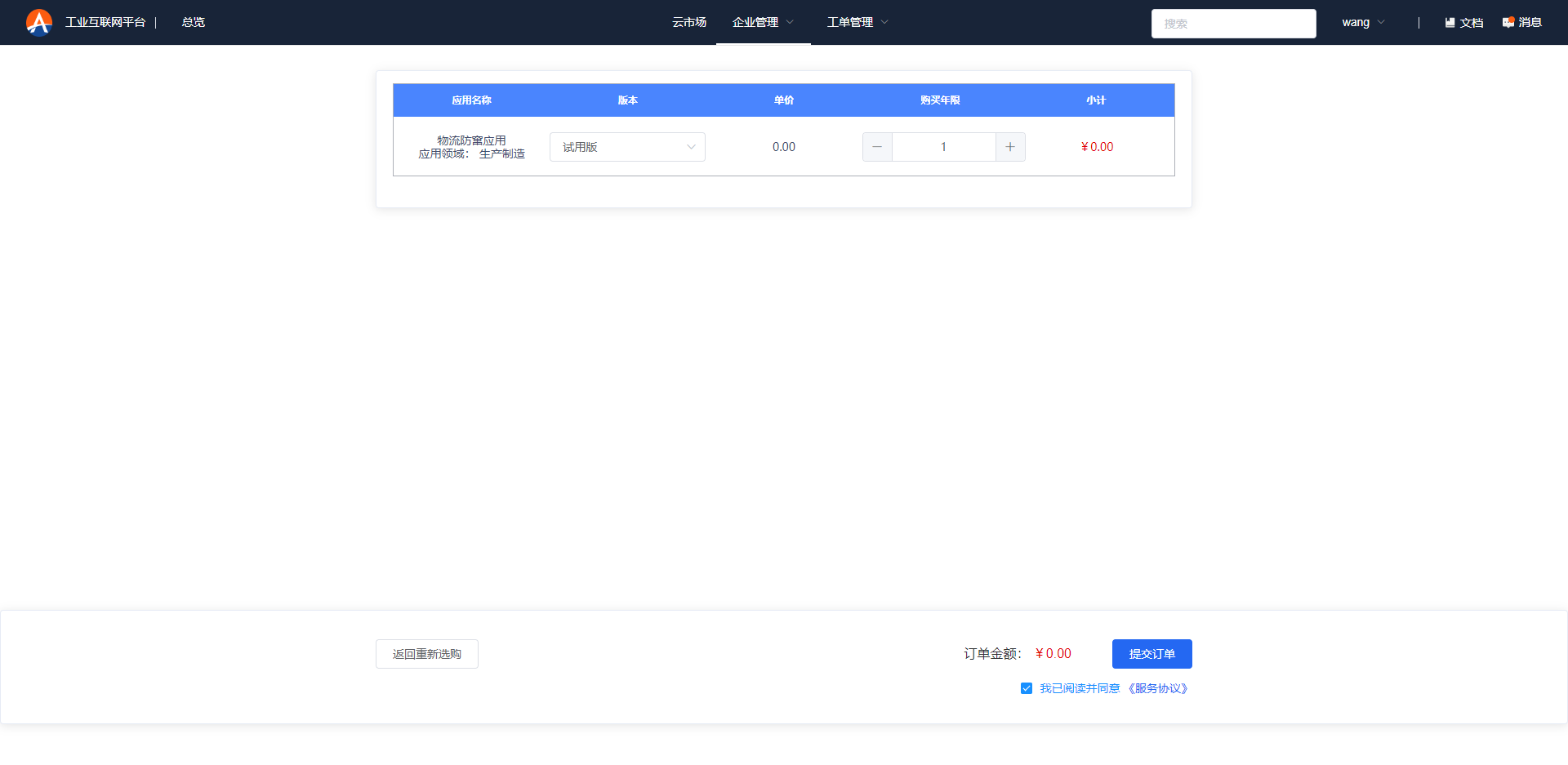Click the 购买年限 column header

(x=940, y=100)
